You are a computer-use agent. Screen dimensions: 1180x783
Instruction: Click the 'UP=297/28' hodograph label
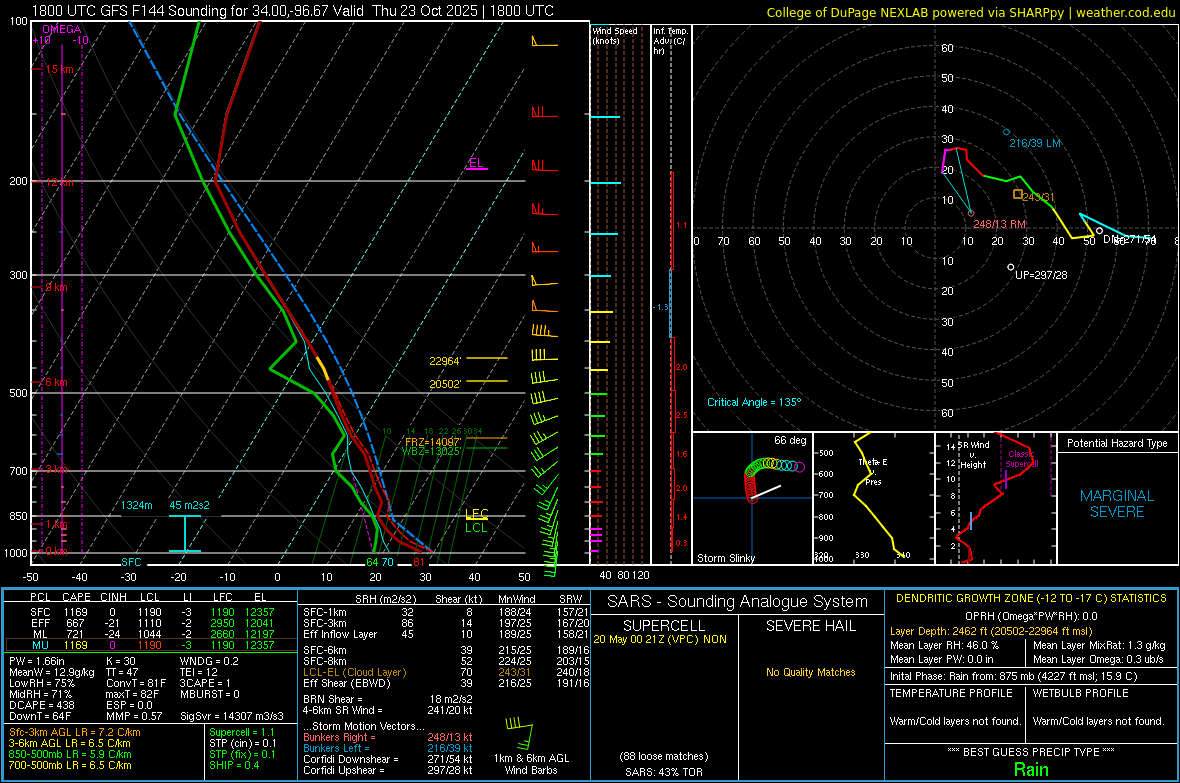tap(1041, 275)
